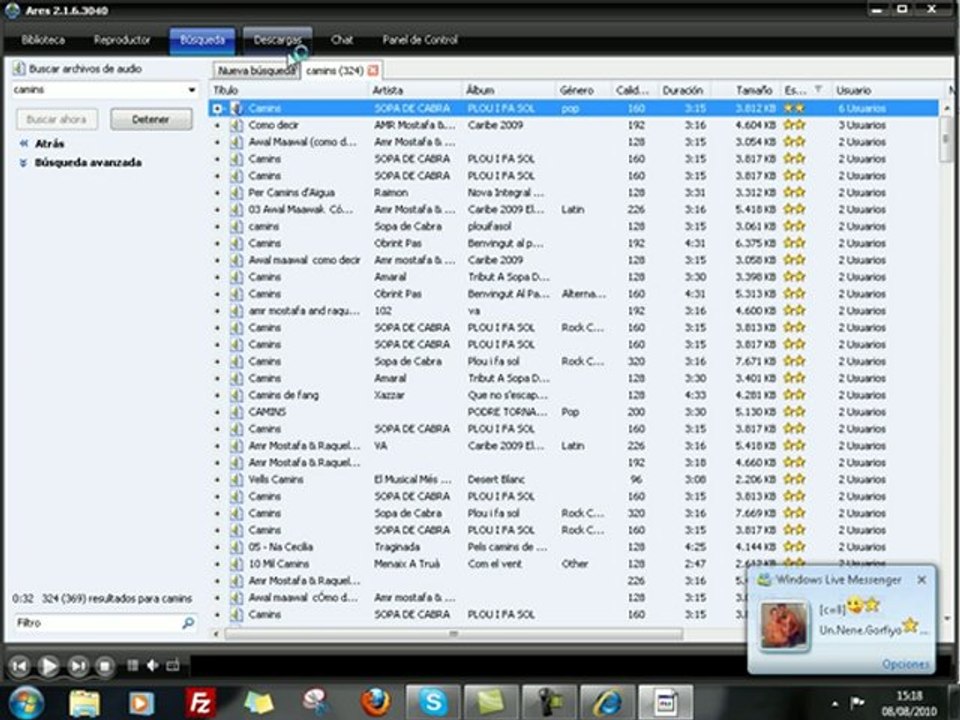Open Panel de Control tab
Viewport: 960px width, 720px height.
pos(420,40)
